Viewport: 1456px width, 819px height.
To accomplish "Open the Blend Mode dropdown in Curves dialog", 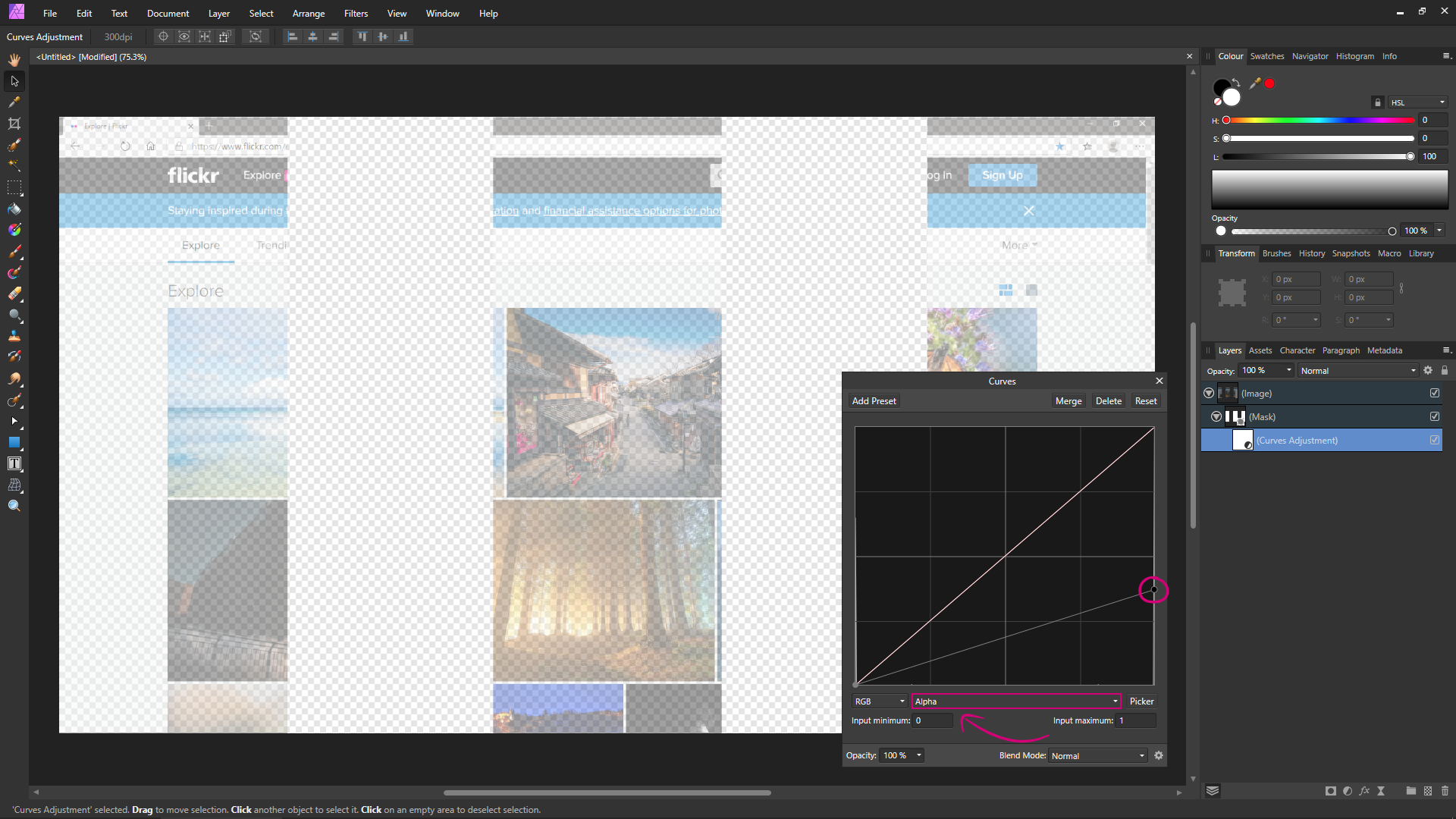I will point(1097,755).
